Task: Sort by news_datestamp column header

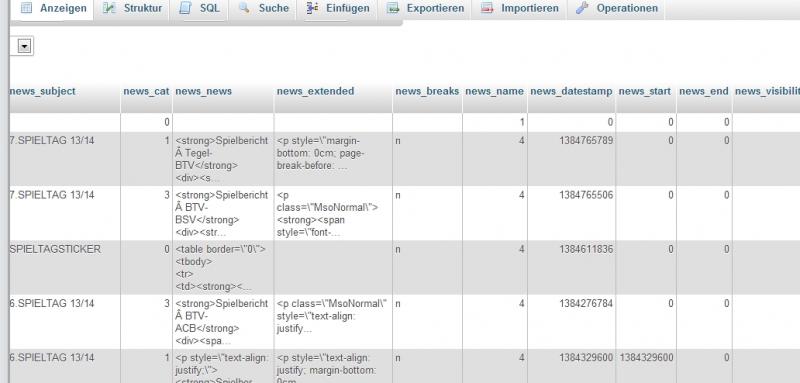Action: pyautogui.click(x=571, y=91)
